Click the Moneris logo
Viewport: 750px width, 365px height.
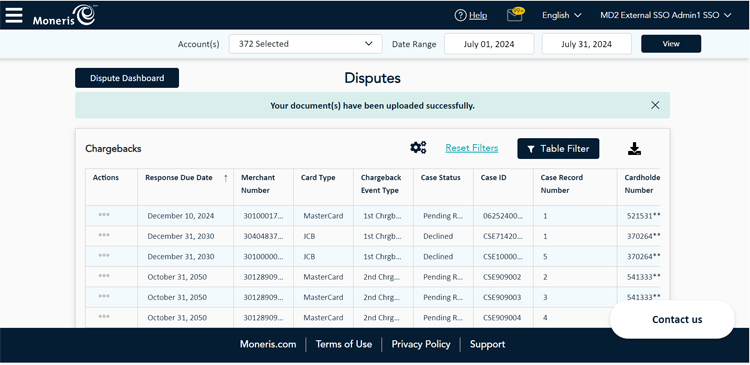pyautogui.click(x=64, y=15)
